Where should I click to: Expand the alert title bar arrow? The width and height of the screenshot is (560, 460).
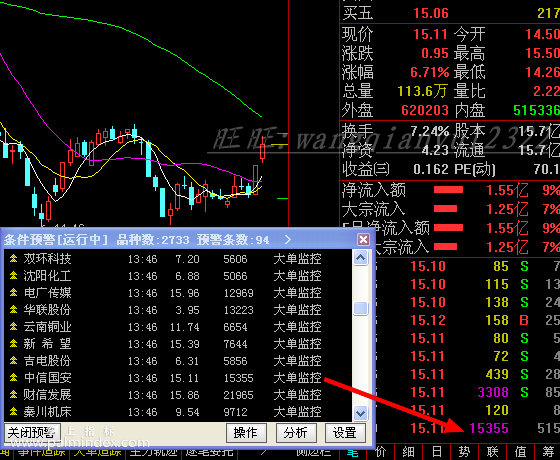(288, 240)
